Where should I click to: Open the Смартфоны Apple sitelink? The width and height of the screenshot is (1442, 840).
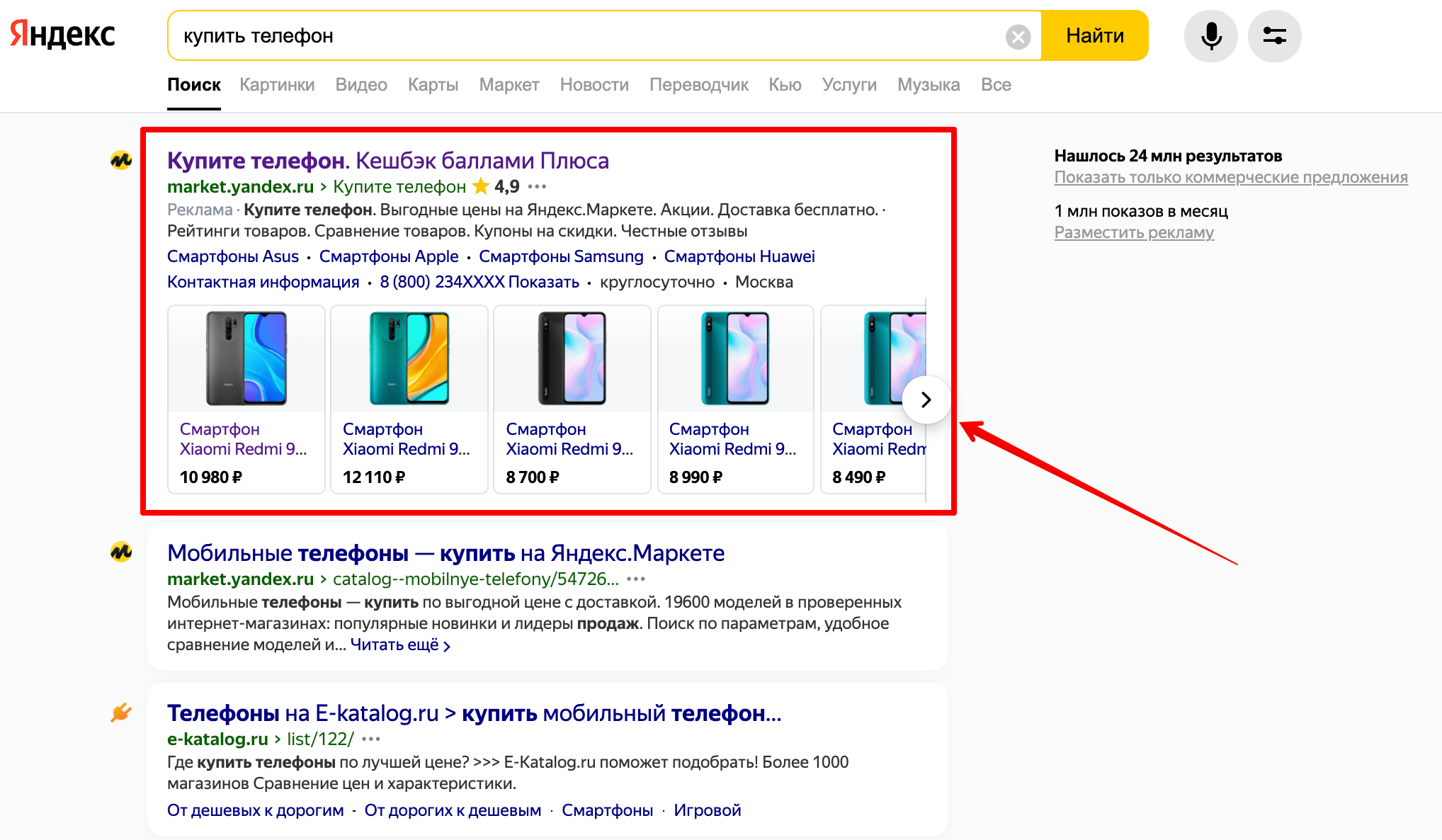389,256
